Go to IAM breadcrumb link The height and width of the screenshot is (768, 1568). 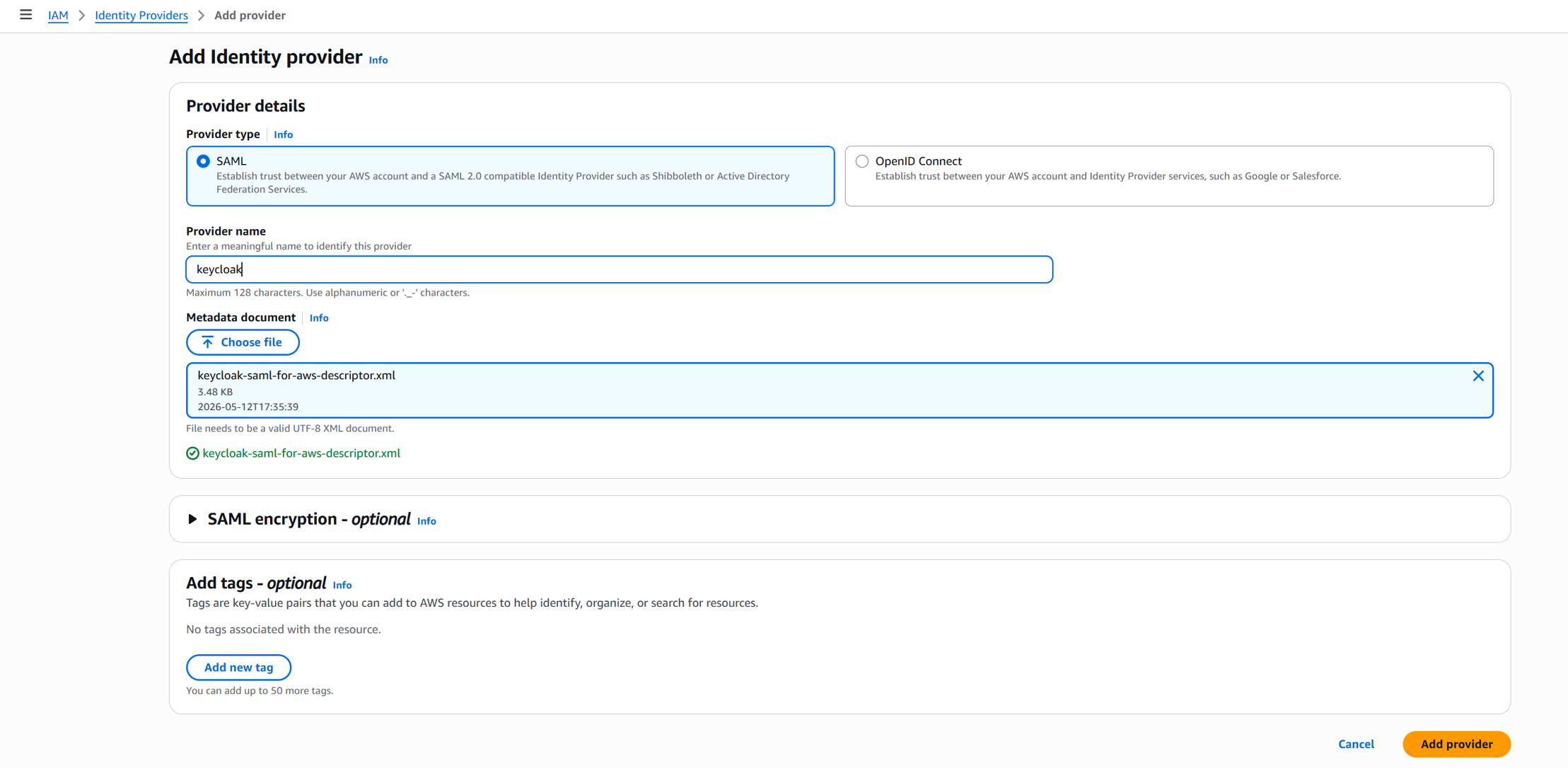[58, 15]
